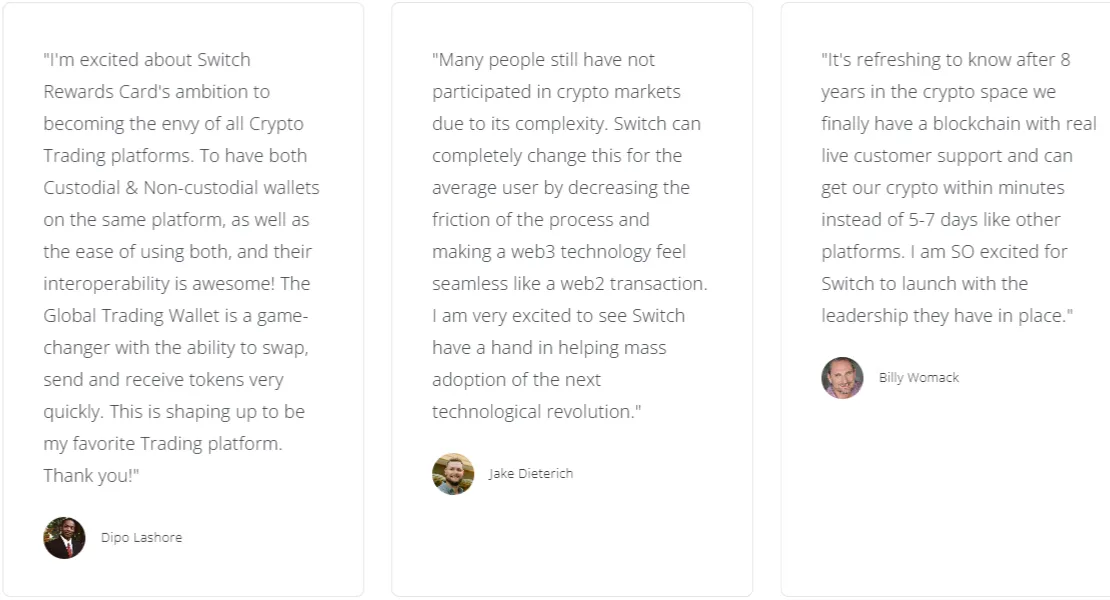Click the 'I'm excited about Switch' testimonial text
This screenshot has height=600, width=1110.
181,267
